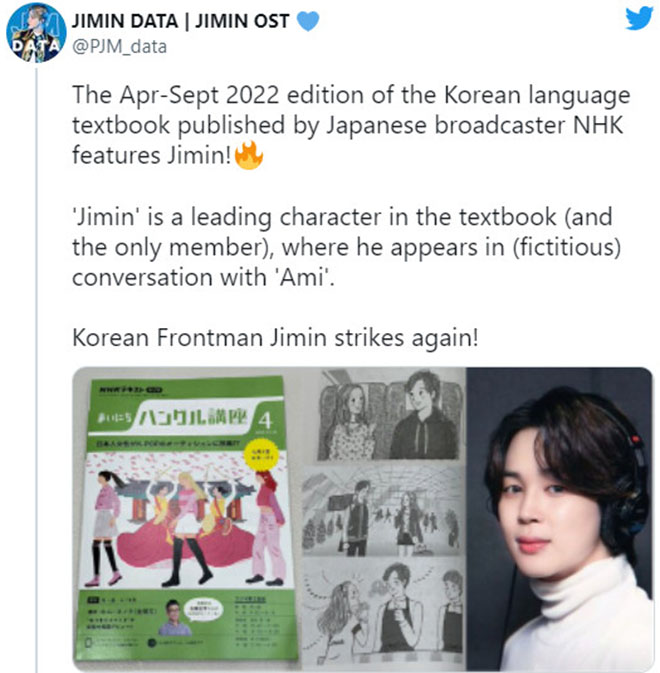Click the number 4 on textbook cover

pos(265,421)
